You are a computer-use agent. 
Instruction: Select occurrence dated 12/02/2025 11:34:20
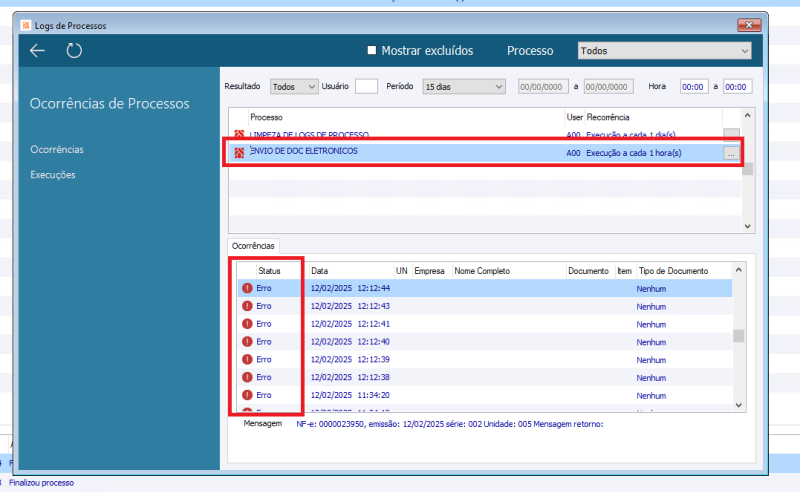coord(485,396)
